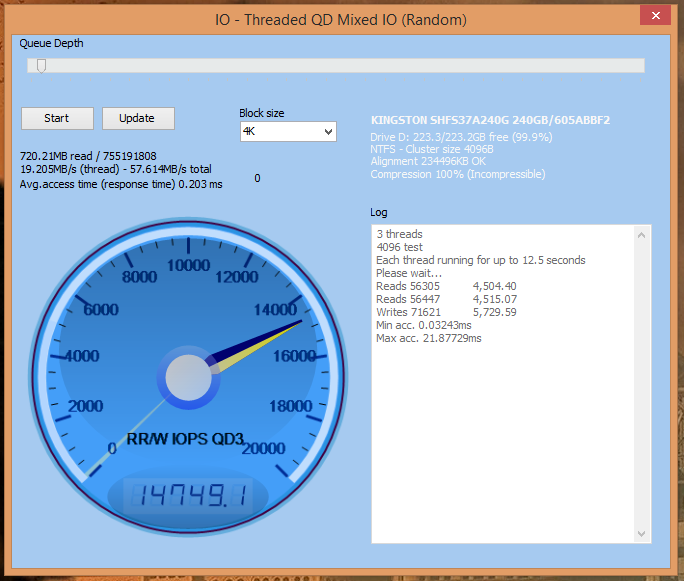Click the gauge needle center hub
The image size is (684, 581).
[x=188, y=378]
